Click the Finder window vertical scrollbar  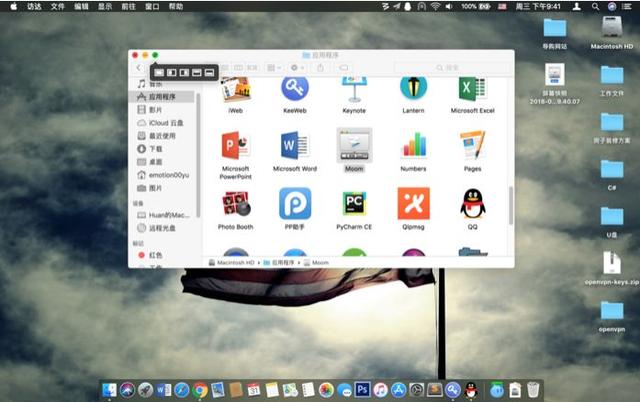(x=511, y=205)
